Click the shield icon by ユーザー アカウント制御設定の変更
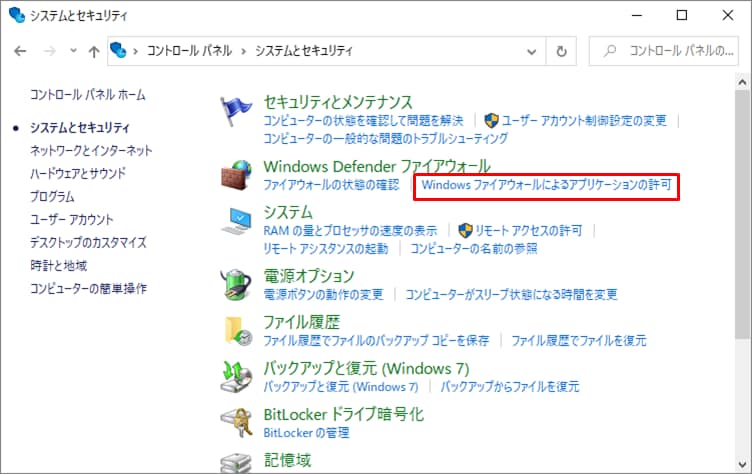752x474 pixels. point(491,120)
